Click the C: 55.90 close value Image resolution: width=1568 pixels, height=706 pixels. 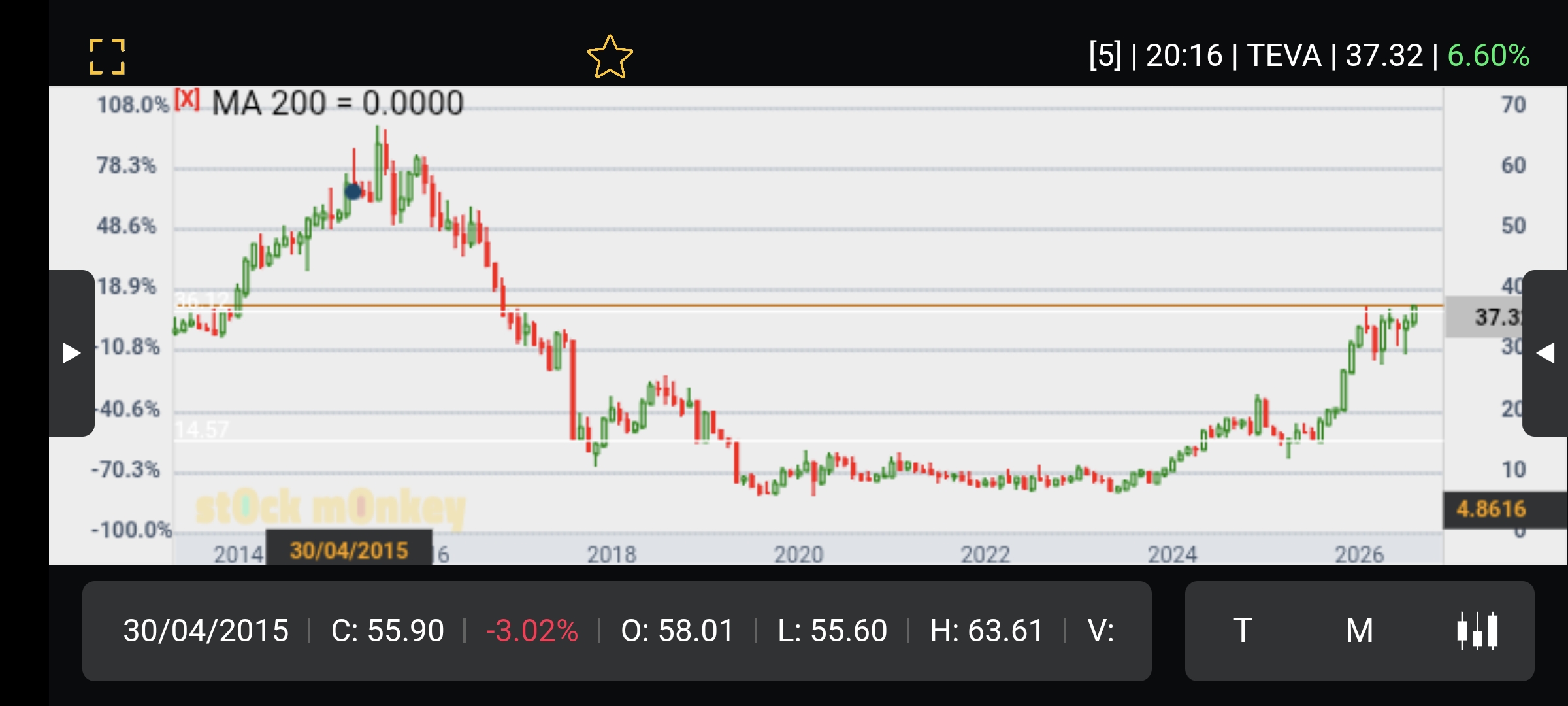click(387, 631)
